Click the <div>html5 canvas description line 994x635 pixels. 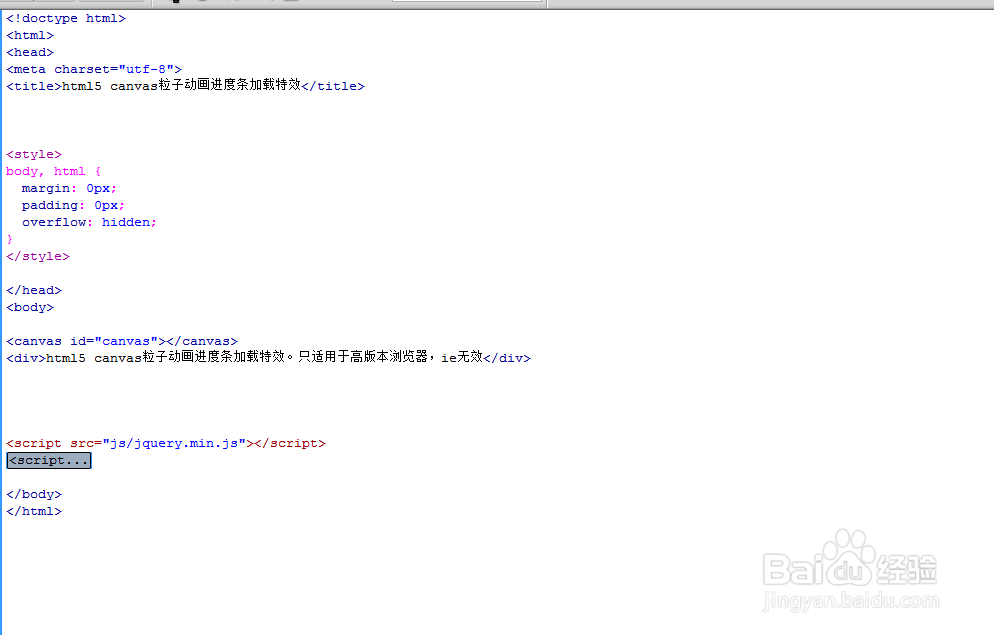click(x=269, y=357)
